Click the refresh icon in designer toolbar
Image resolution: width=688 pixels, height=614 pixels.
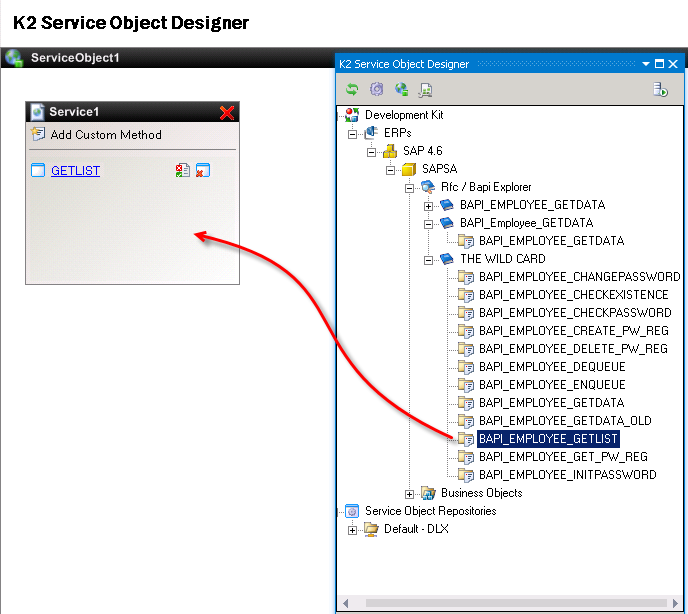tap(352, 90)
